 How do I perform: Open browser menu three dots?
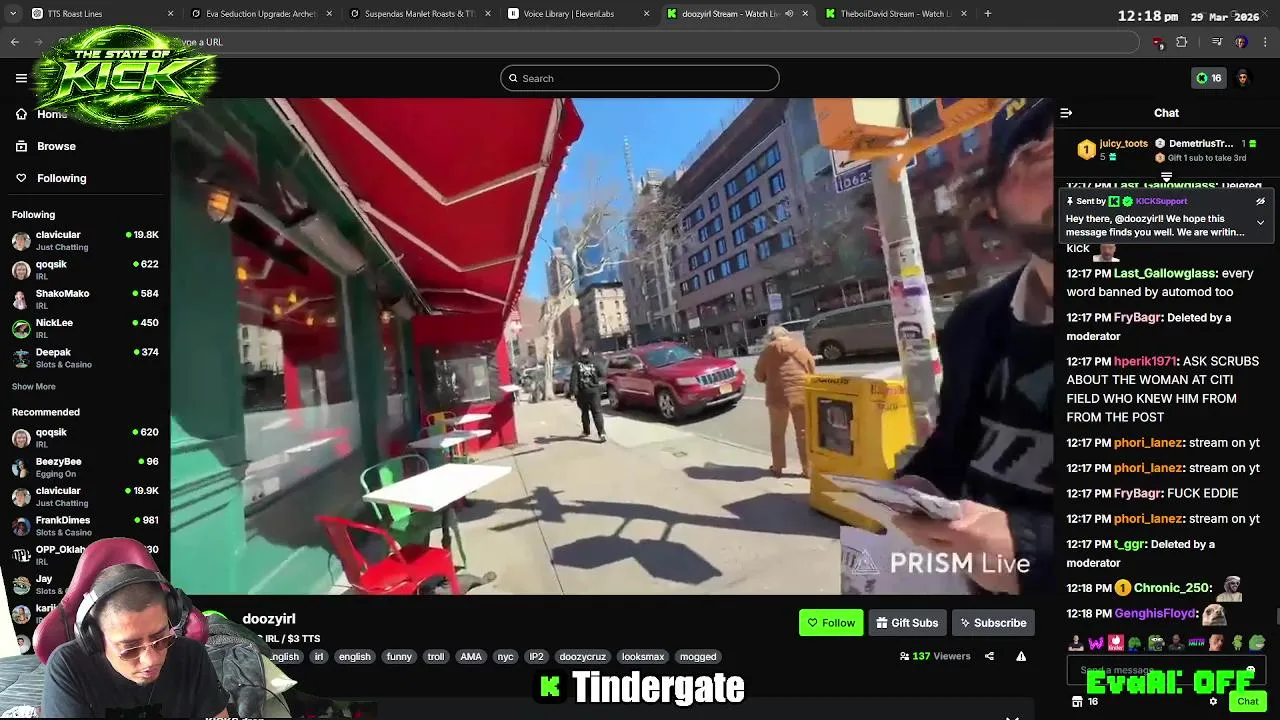coord(1265,42)
